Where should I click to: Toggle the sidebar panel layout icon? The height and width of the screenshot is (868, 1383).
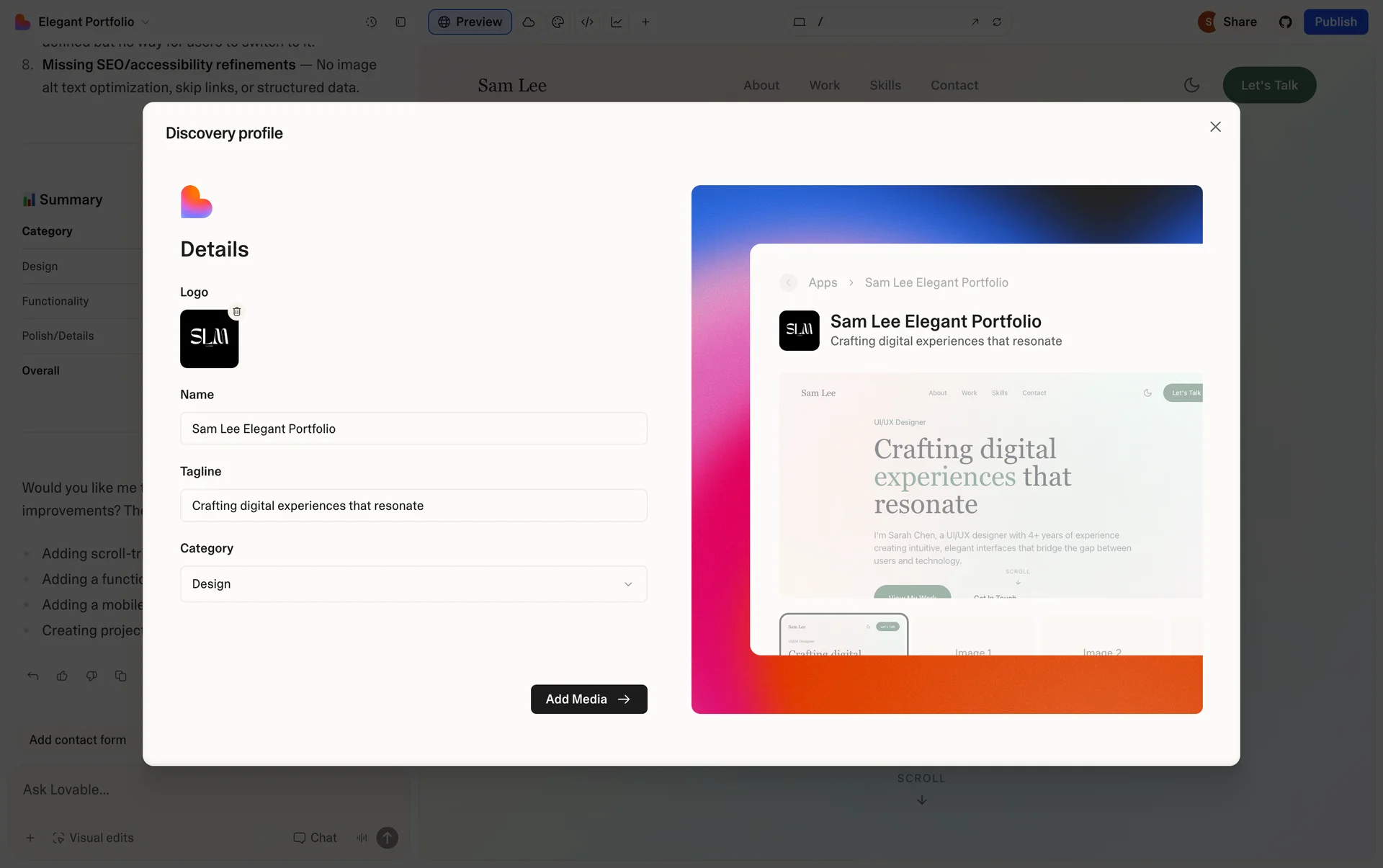[400, 22]
